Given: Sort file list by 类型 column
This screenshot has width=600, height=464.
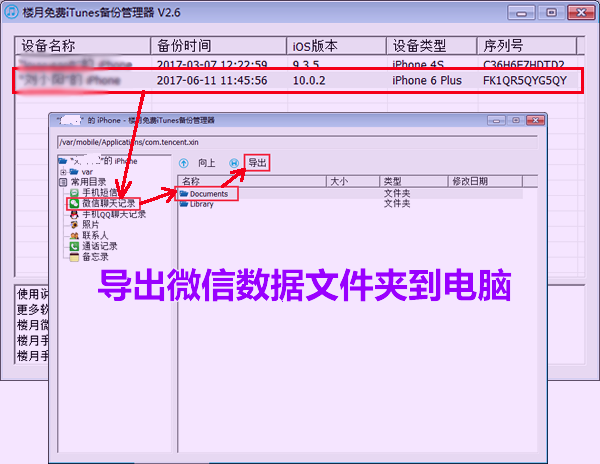Looking at the screenshot, I should pos(413,181).
